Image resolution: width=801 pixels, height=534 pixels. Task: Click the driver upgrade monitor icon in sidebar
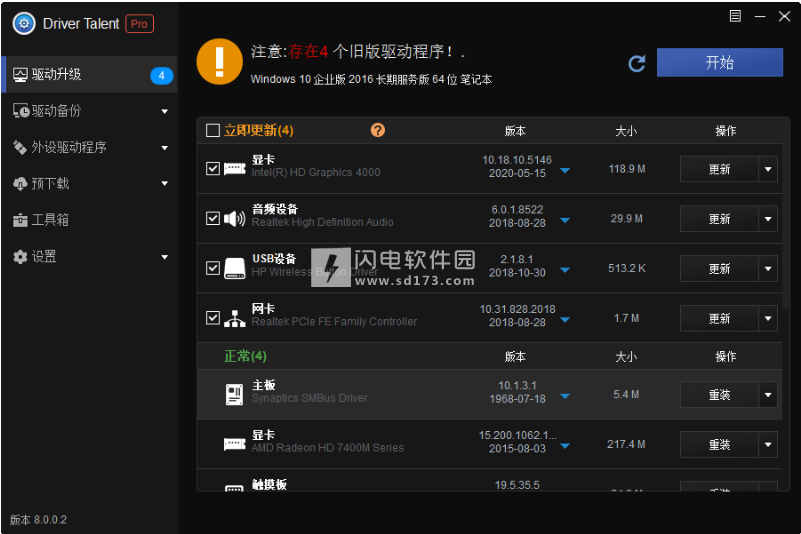tap(20, 75)
